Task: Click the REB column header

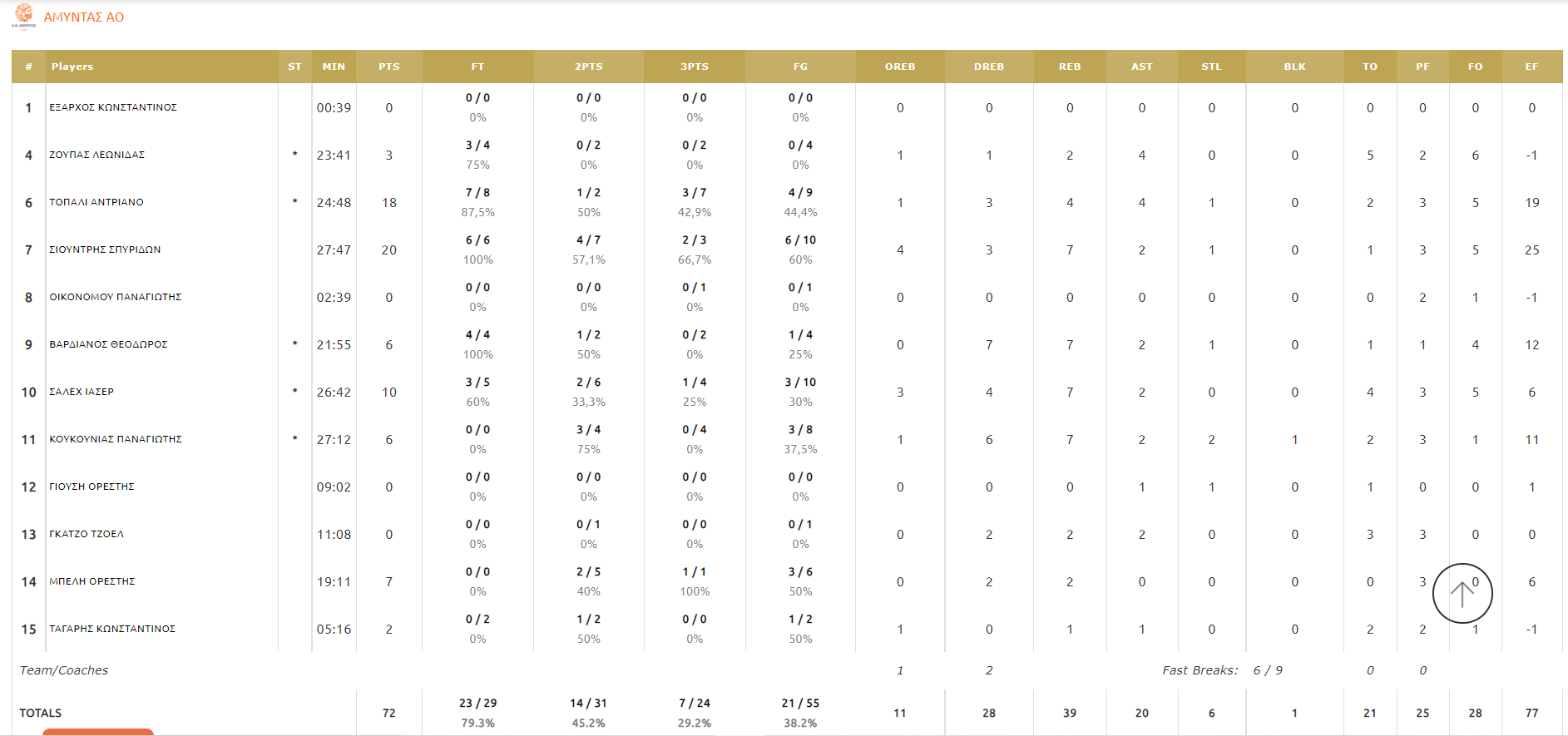Action: 1069,67
